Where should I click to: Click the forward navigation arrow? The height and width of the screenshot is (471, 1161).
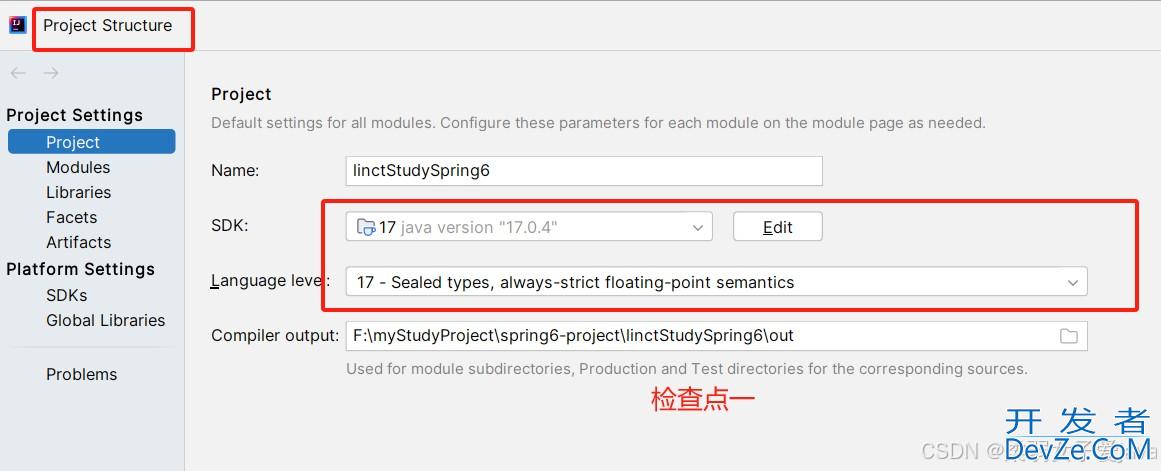51,73
